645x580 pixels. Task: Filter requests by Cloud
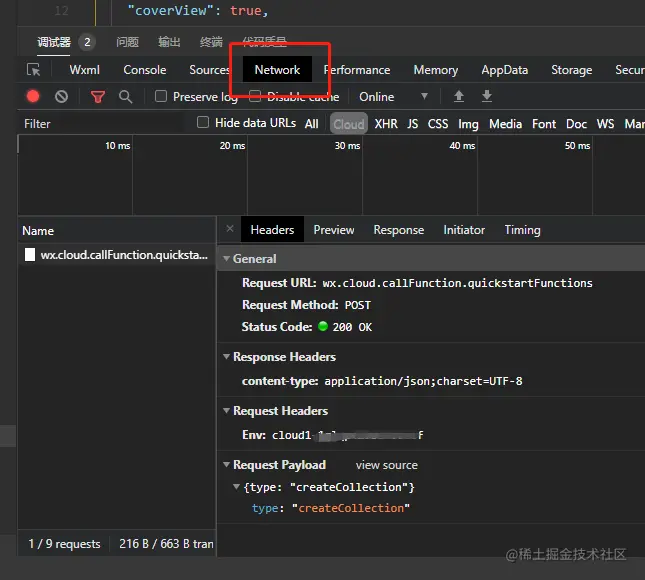coord(349,124)
